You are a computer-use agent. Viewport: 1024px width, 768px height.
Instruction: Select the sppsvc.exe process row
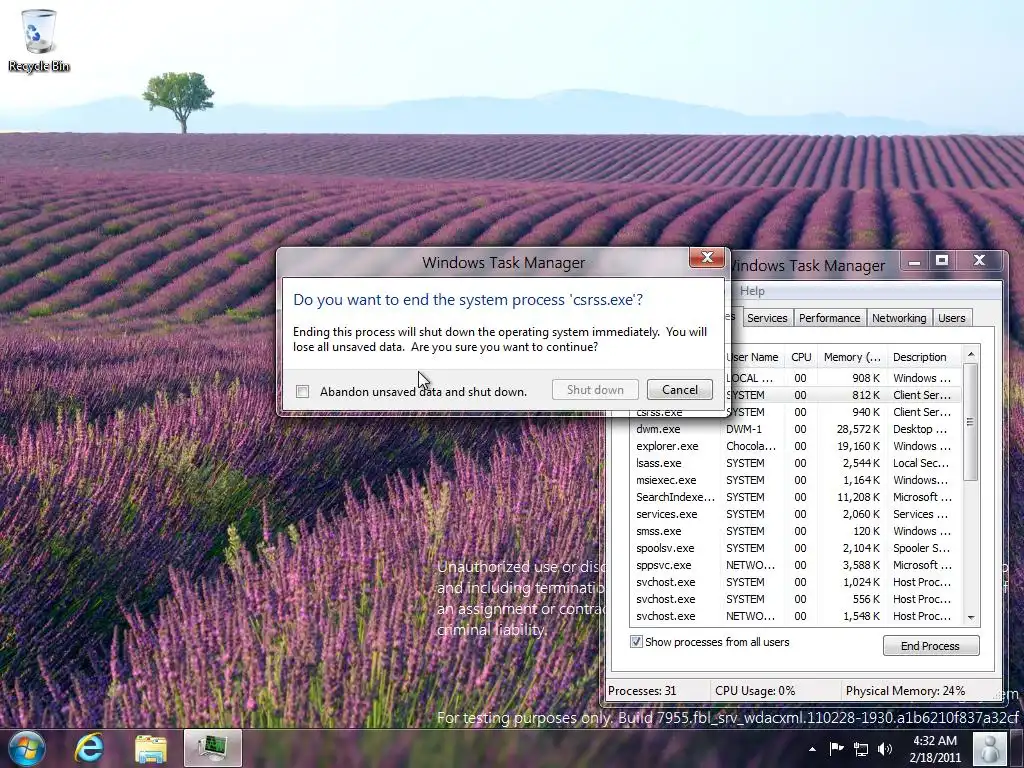coord(795,565)
